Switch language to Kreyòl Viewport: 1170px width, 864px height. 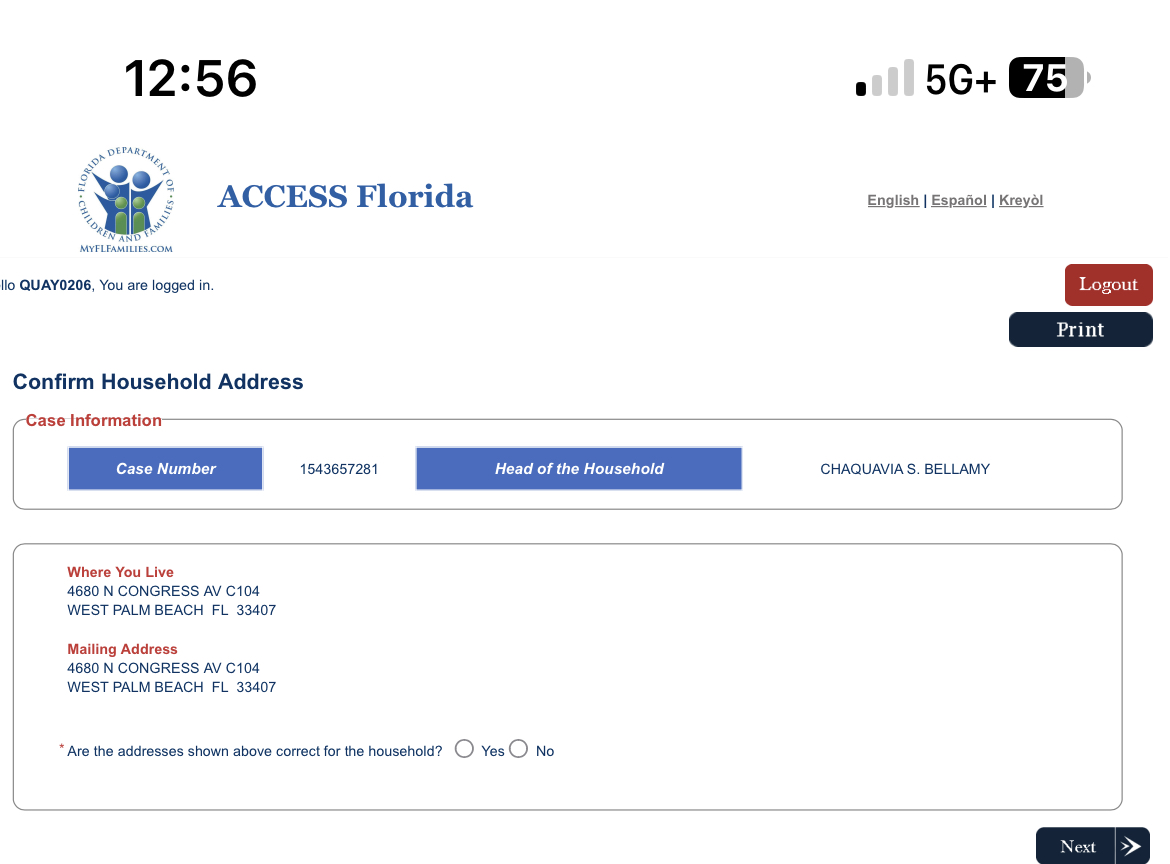(x=1021, y=200)
